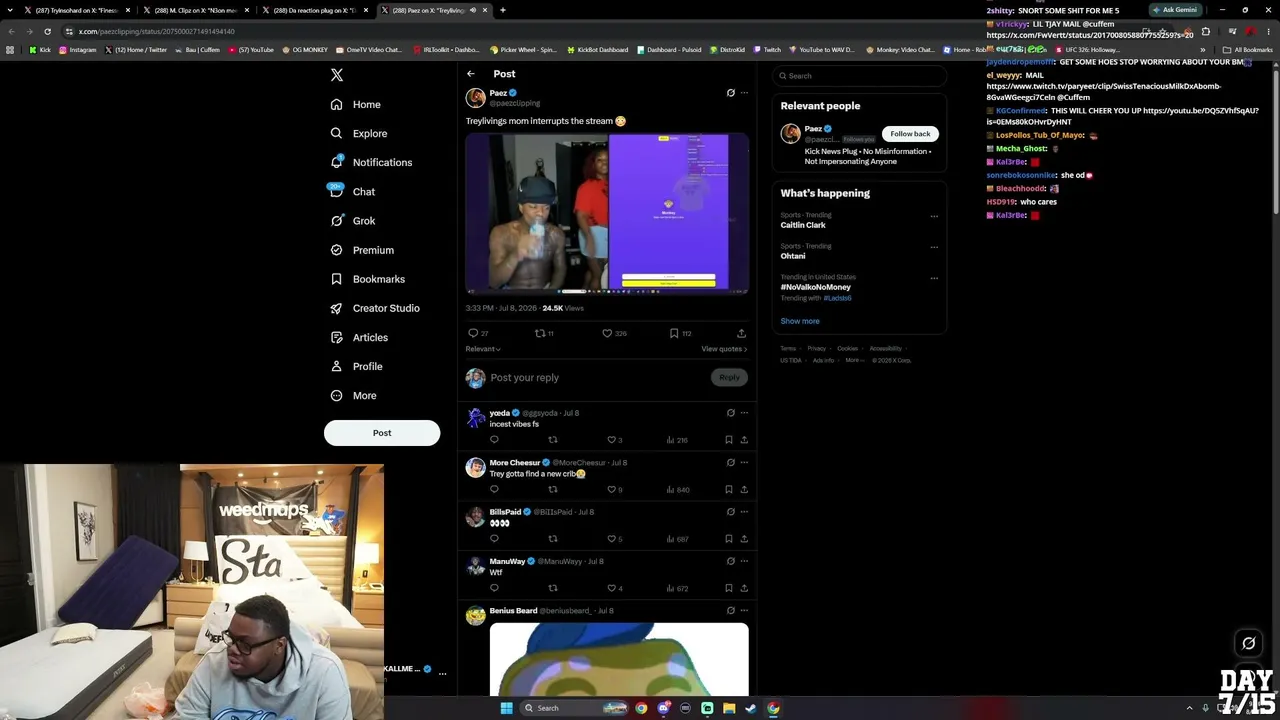Viewport: 1280px width, 720px height.
Task: Open Grok actions on Benius Beard's reply
Action: [x=731, y=610]
